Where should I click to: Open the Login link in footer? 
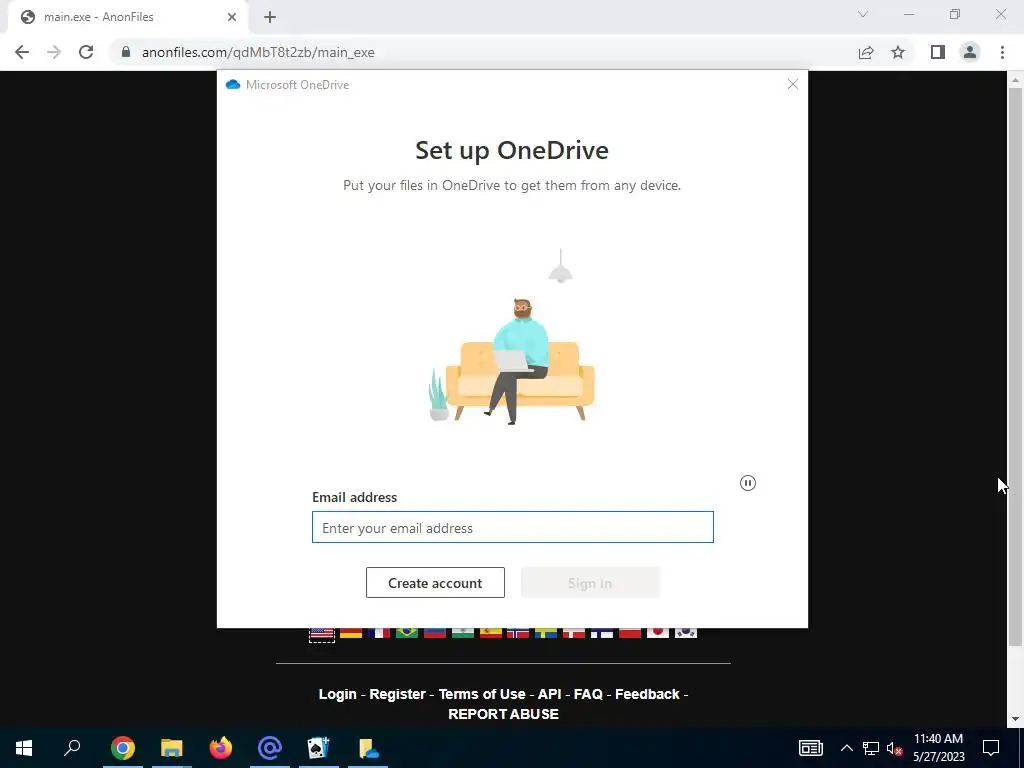[338, 694]
